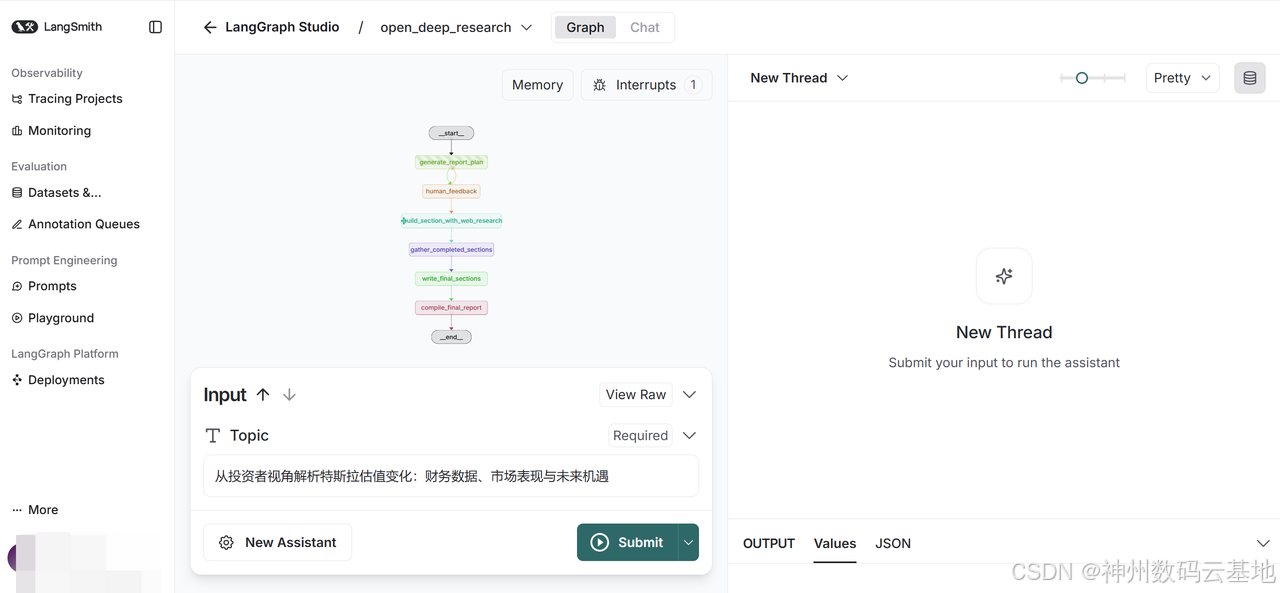
Task: Select the __start__ graph node
Action: [451, 133]
